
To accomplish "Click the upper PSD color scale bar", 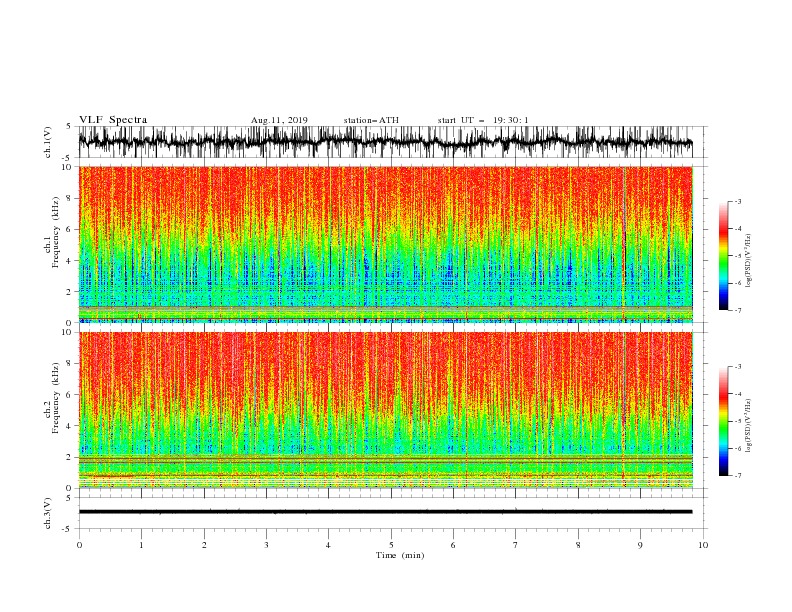I will coord(723,256).
